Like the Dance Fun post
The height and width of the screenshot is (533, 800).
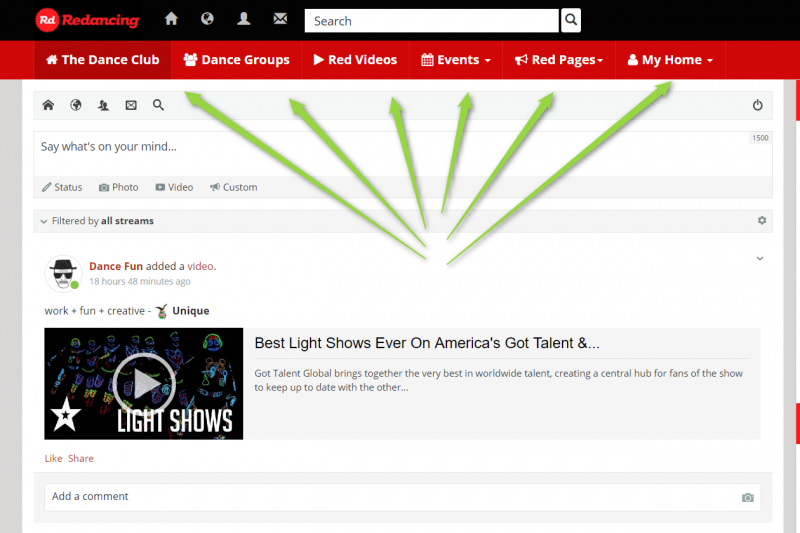pyautogui.click(x=53, y=459)
